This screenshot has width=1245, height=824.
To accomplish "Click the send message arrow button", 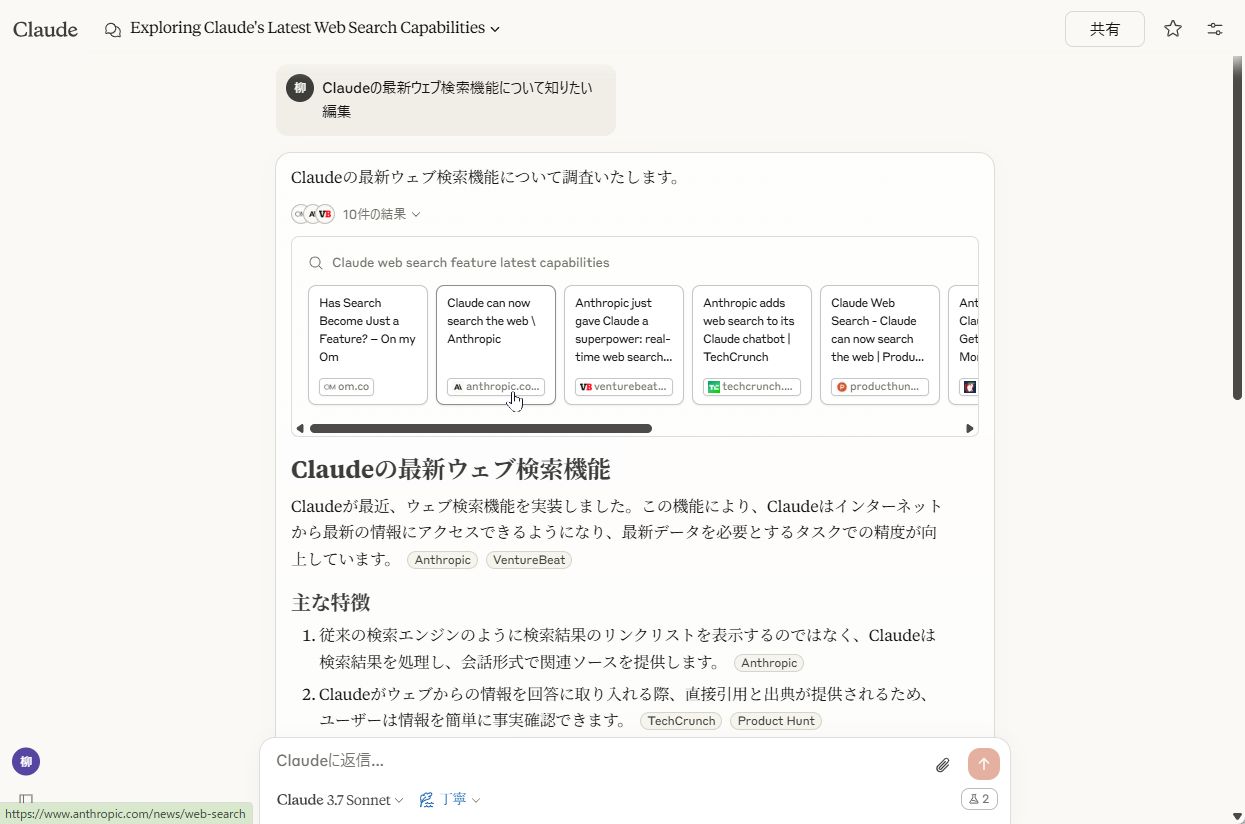I will pyautogui.click(x=984, y=764).
